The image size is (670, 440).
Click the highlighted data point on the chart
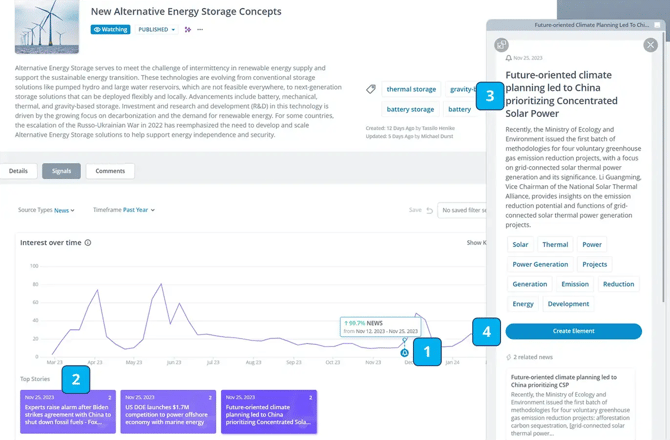tap(404, 352)
